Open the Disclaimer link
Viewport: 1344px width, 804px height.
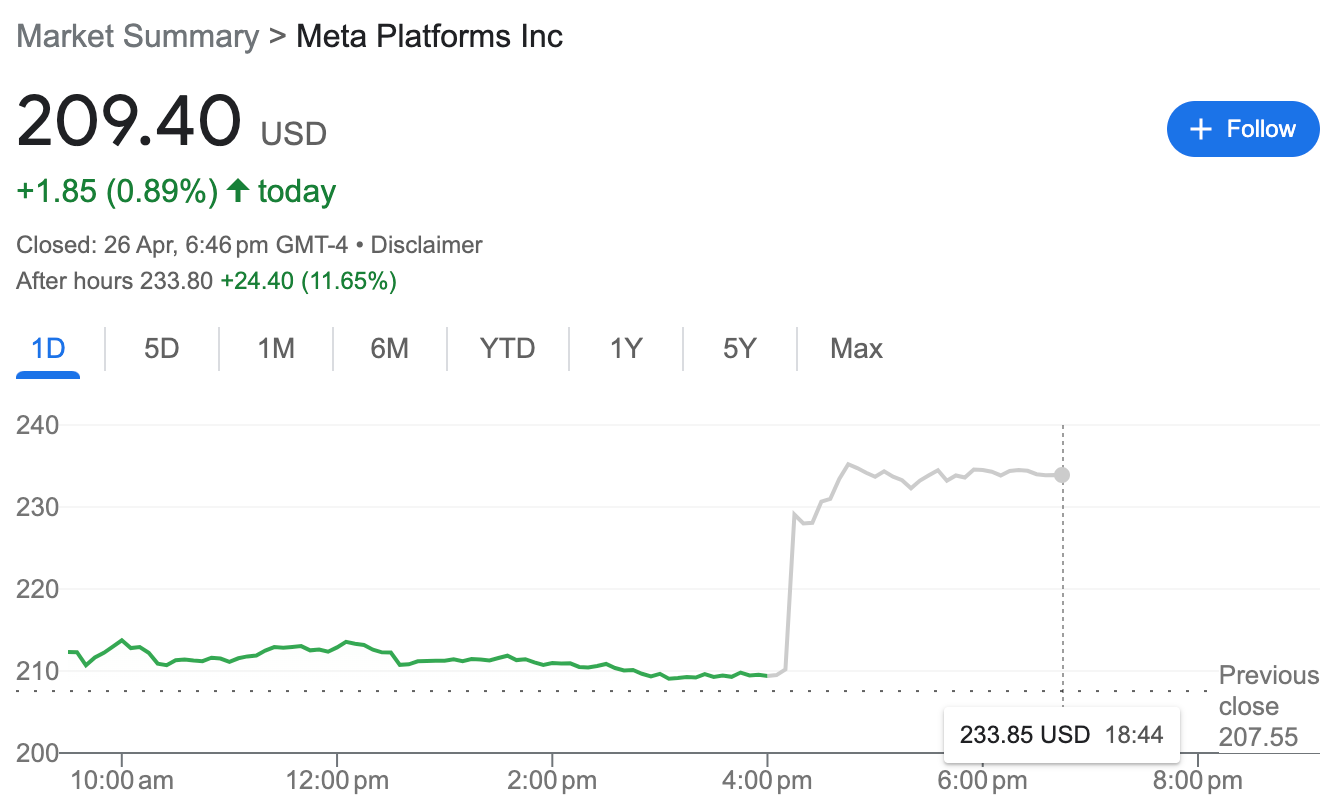(x=427, y=245)
